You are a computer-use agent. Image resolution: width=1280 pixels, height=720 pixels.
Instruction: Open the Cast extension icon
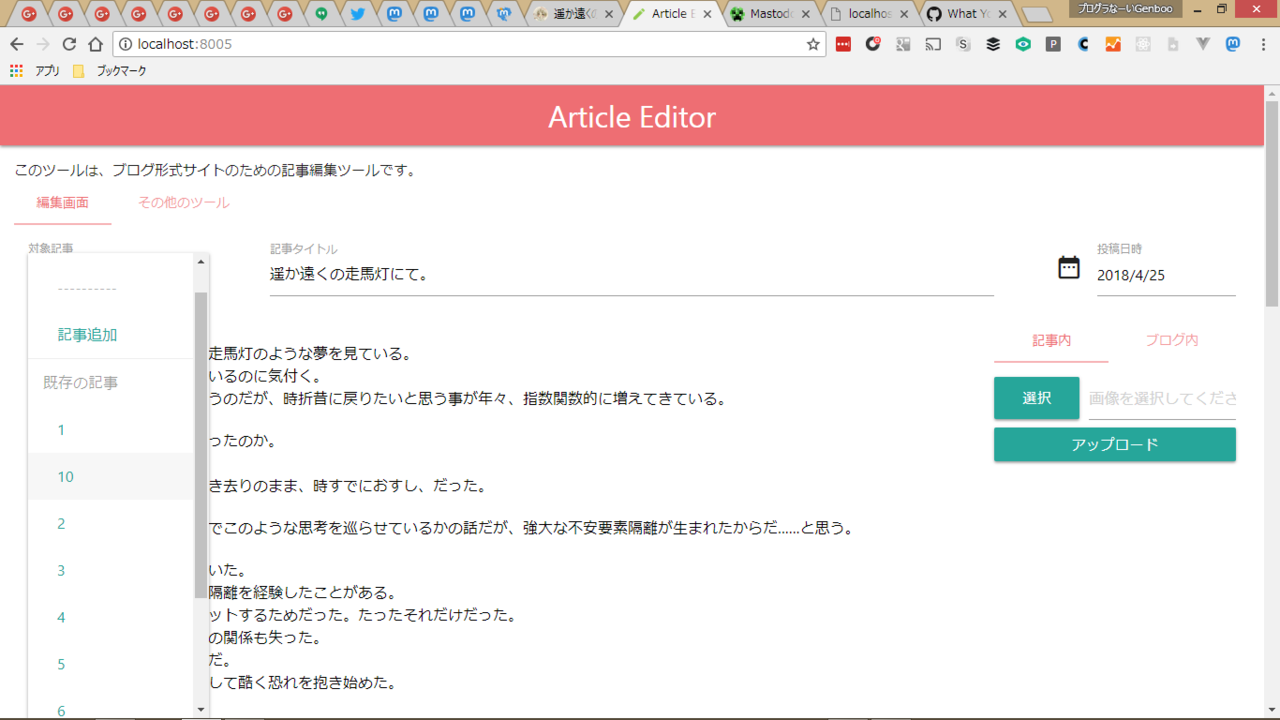[933, 44]
